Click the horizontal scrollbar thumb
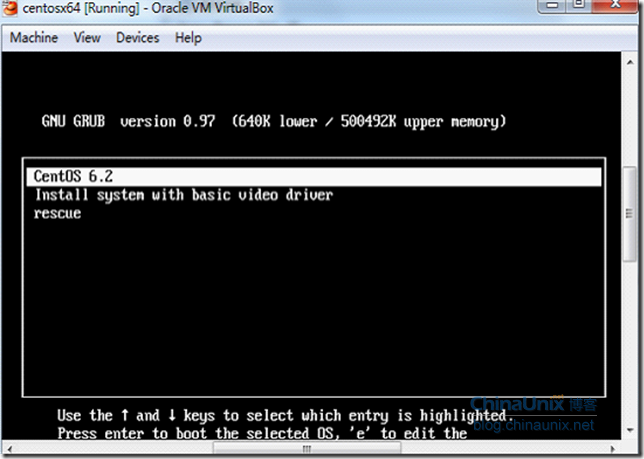Screen dimensions: 644x459 [306, 449]
